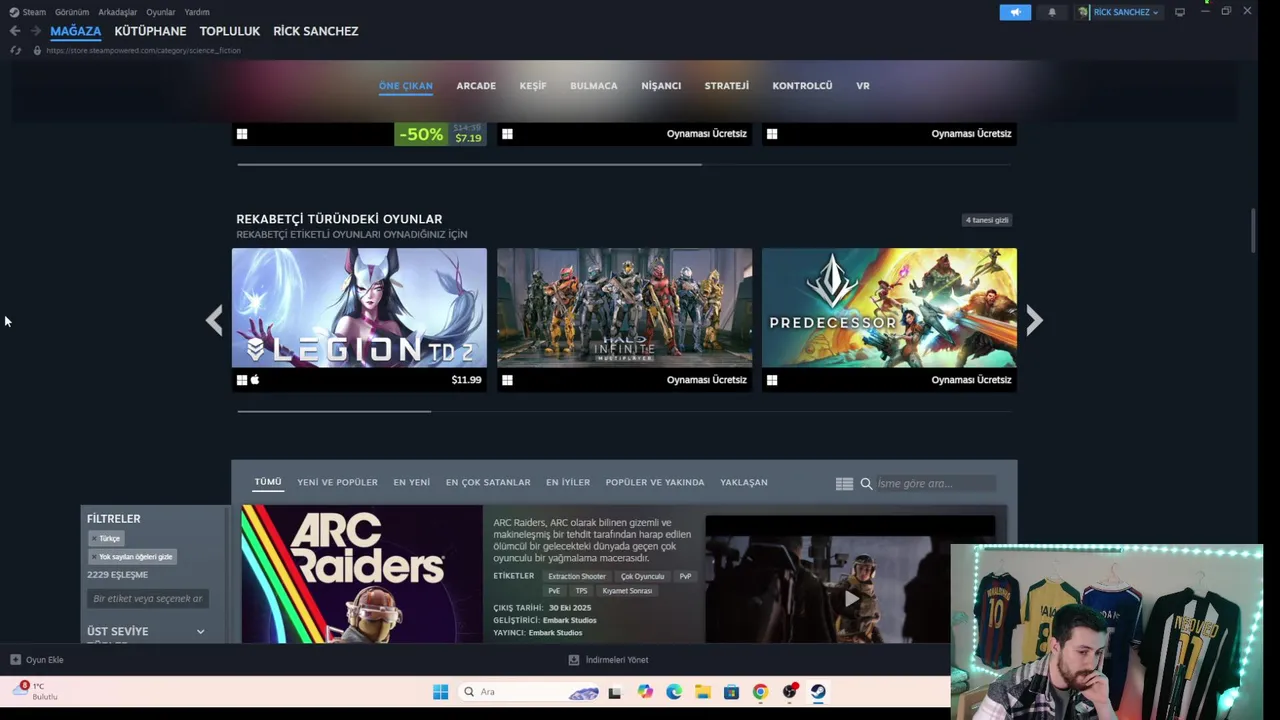Screen dimensions: 1280x720
Task: Open the Arkadaşlar menu
Action: [x=118, y=12]
